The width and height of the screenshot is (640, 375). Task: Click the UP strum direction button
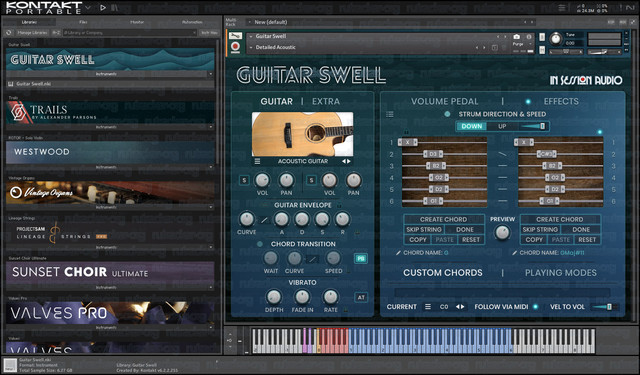[x=502, y=126]
